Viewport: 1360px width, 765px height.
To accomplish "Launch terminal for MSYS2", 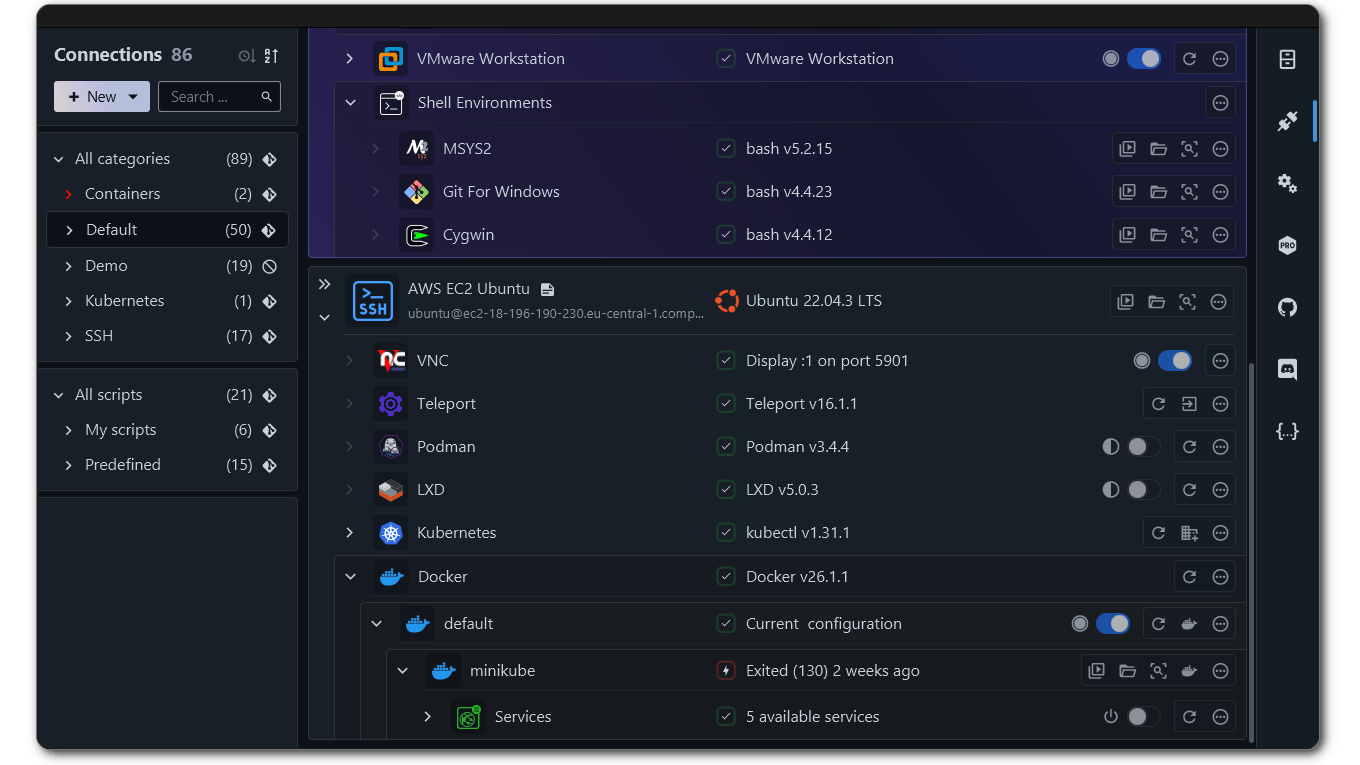I will tap(1127, 149).
